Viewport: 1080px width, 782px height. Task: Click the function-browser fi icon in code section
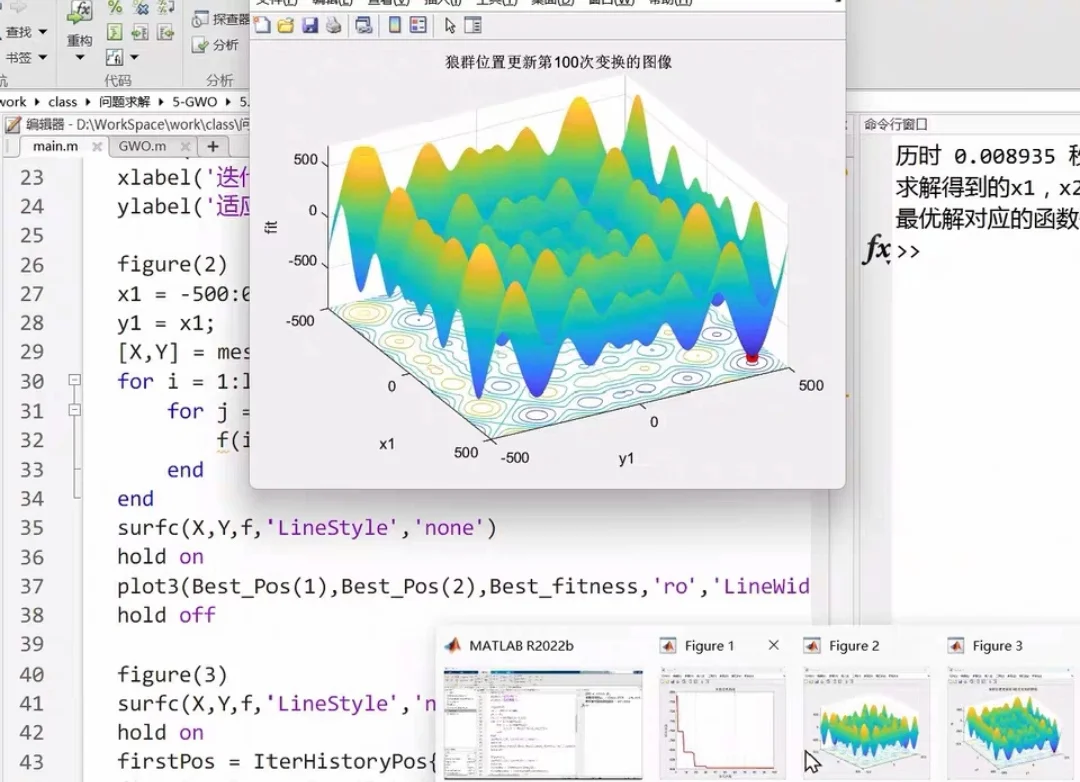[114, 57]
